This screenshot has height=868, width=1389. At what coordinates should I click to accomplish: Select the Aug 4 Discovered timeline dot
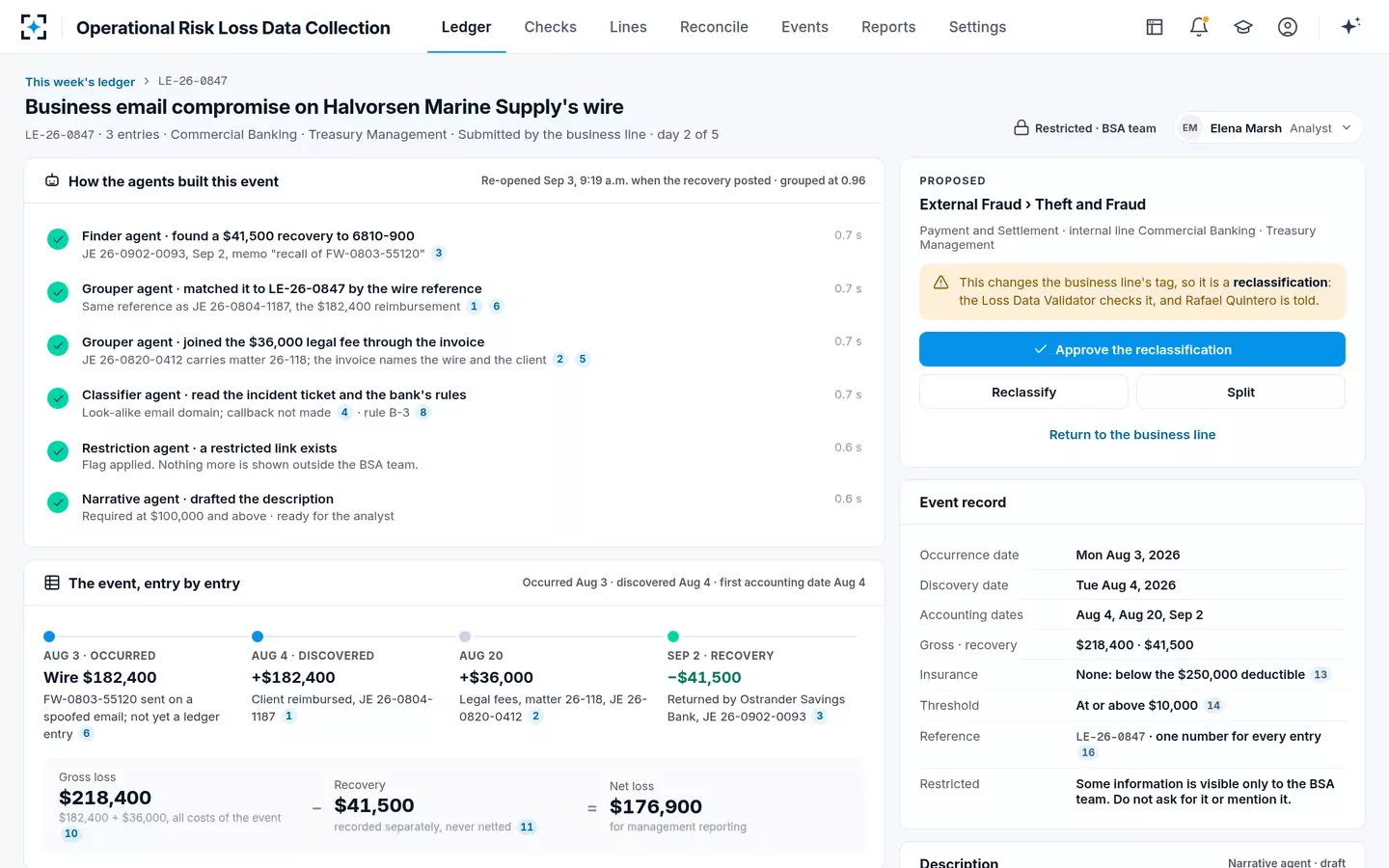(x=258, y=637)
